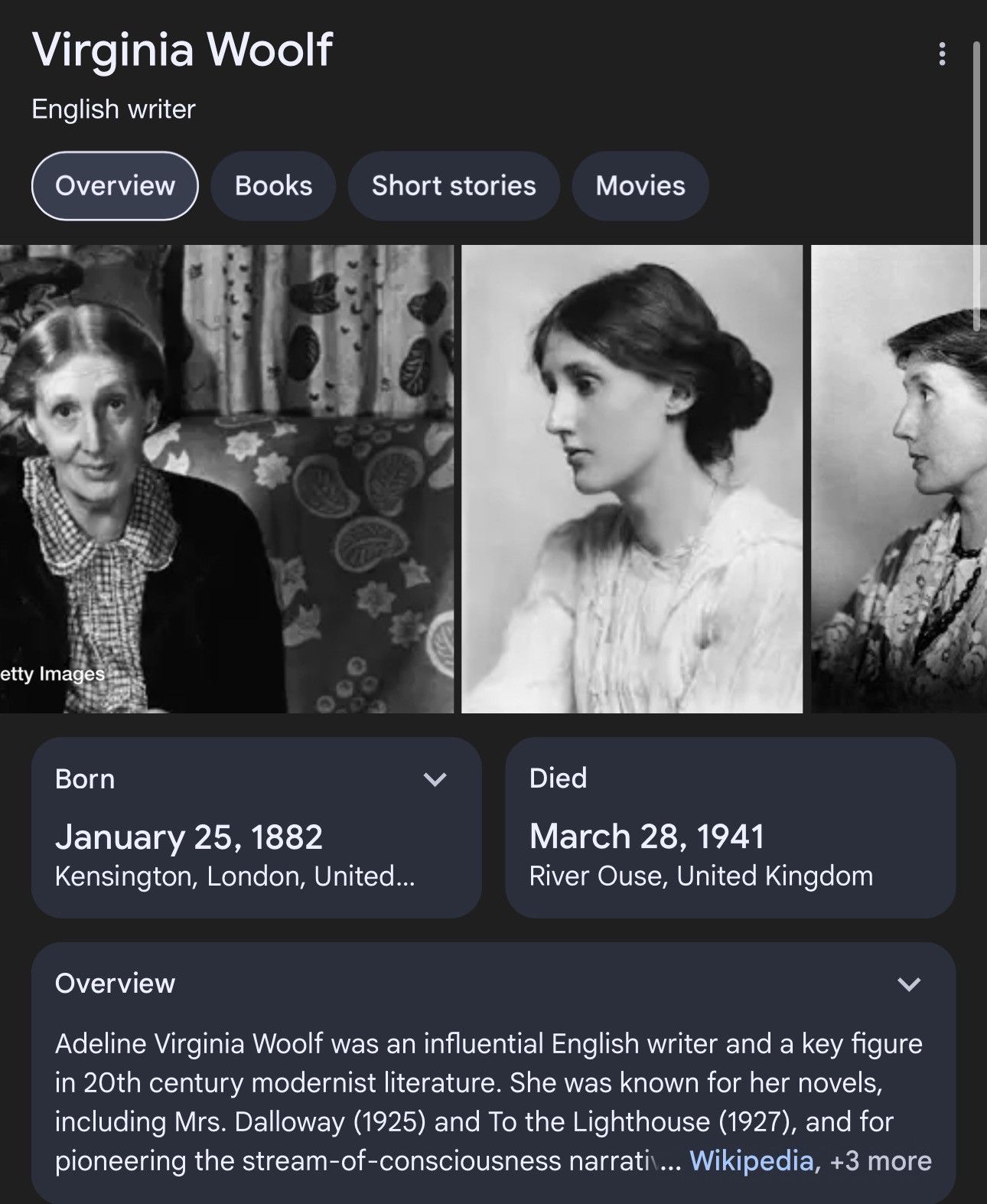
Task: Open the young profile portrait photo
Action: tap(632, 479)
